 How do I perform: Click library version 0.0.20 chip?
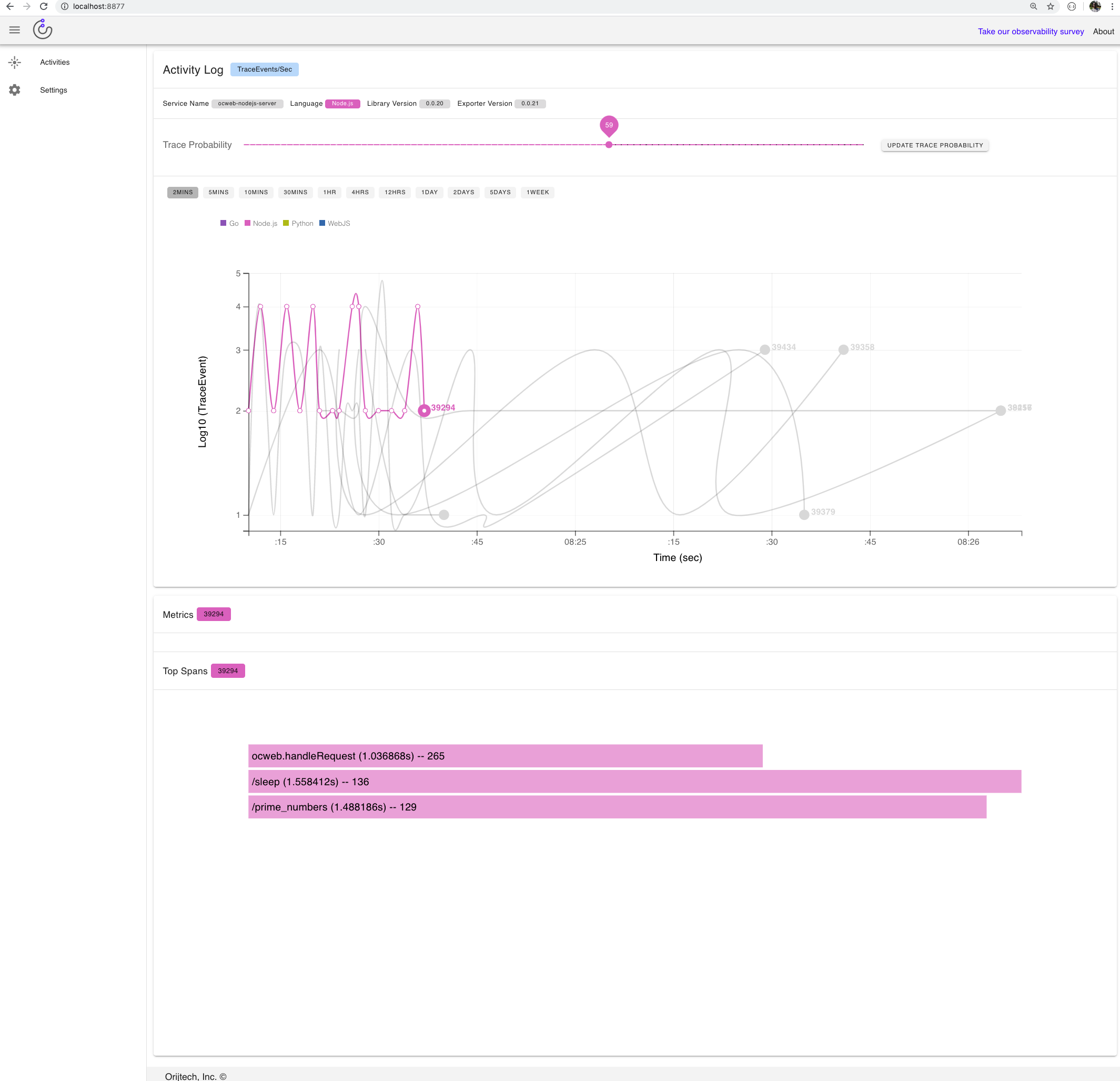coord(435,104)
